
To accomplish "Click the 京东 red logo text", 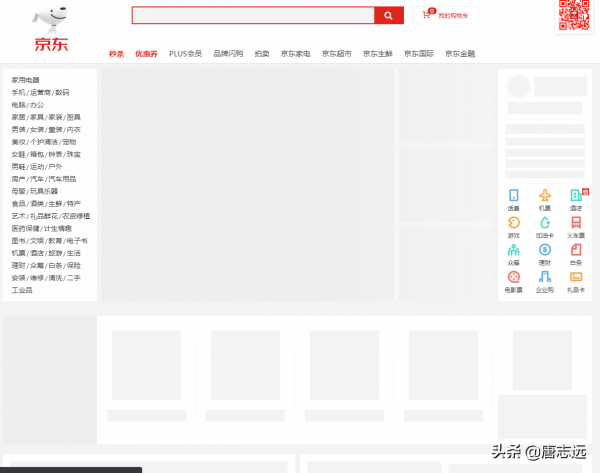I will coord(51,44).
